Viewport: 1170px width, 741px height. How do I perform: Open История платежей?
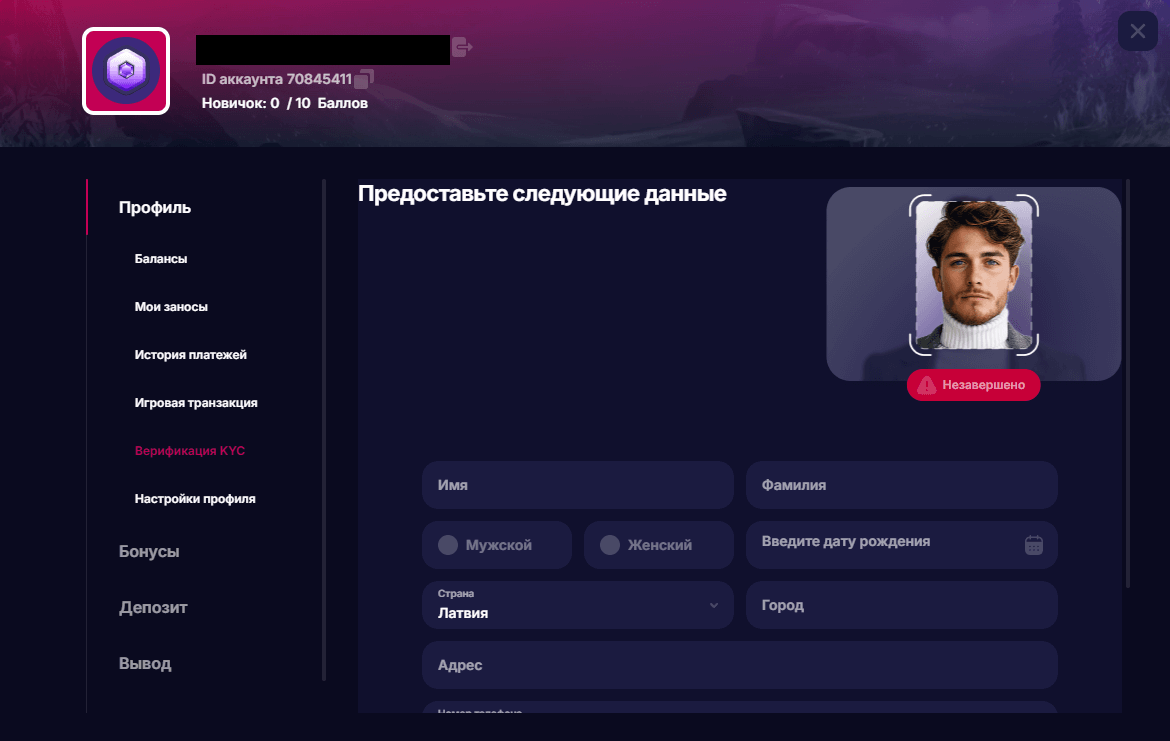pos(190,355)
